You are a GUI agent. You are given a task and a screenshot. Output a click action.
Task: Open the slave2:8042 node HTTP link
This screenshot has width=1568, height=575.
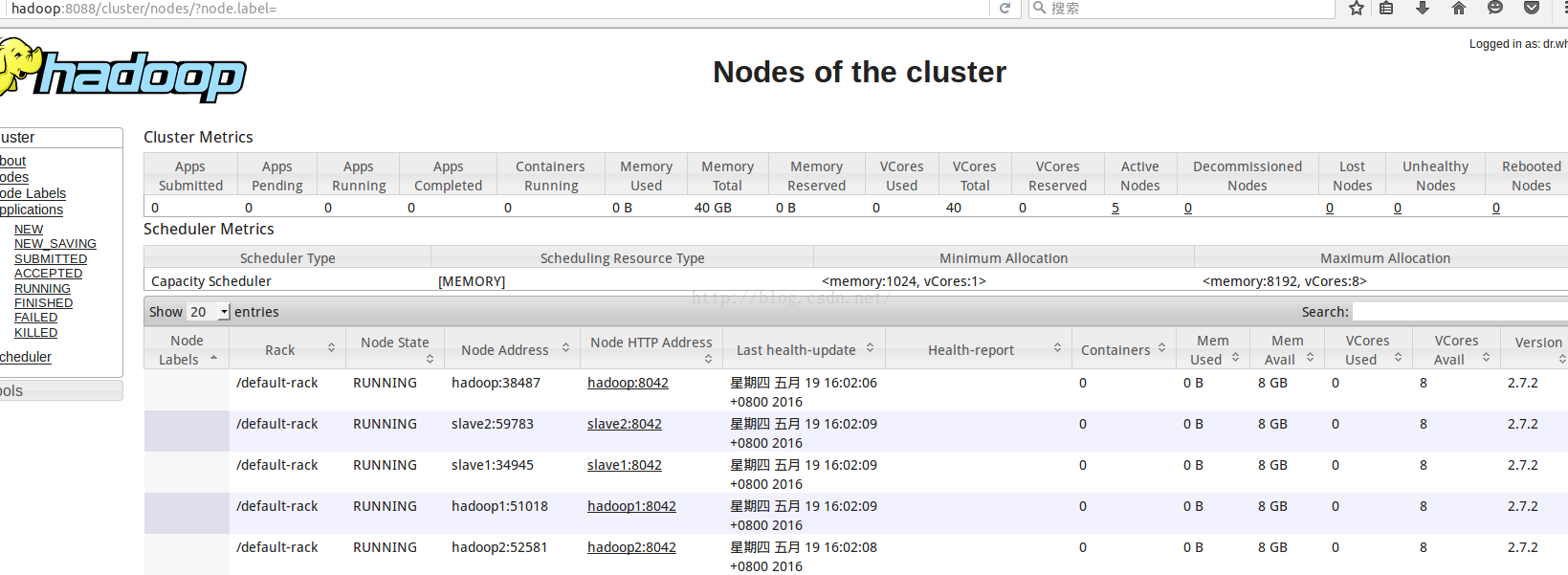(624, 424)
